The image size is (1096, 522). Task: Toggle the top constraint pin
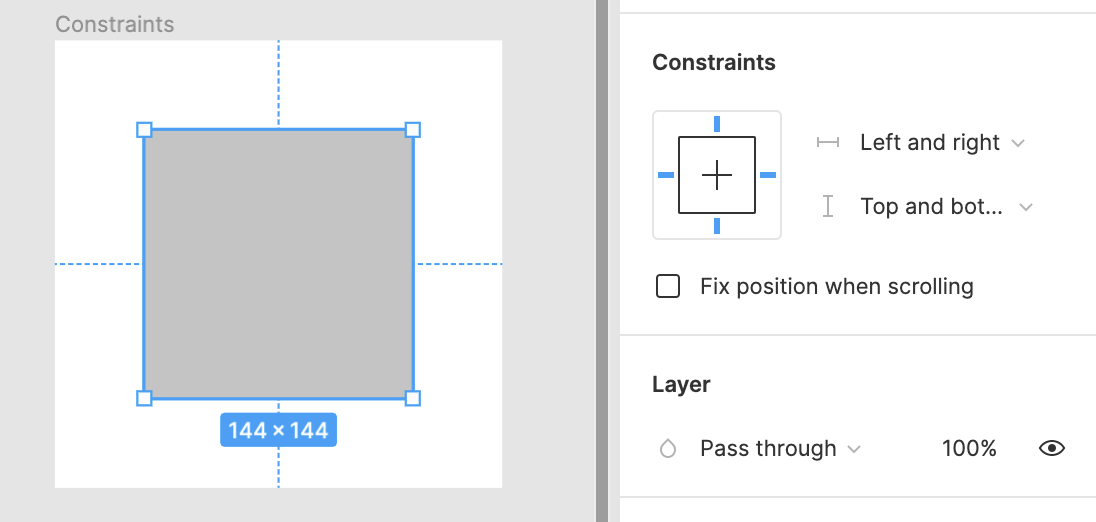coord(716,124)
